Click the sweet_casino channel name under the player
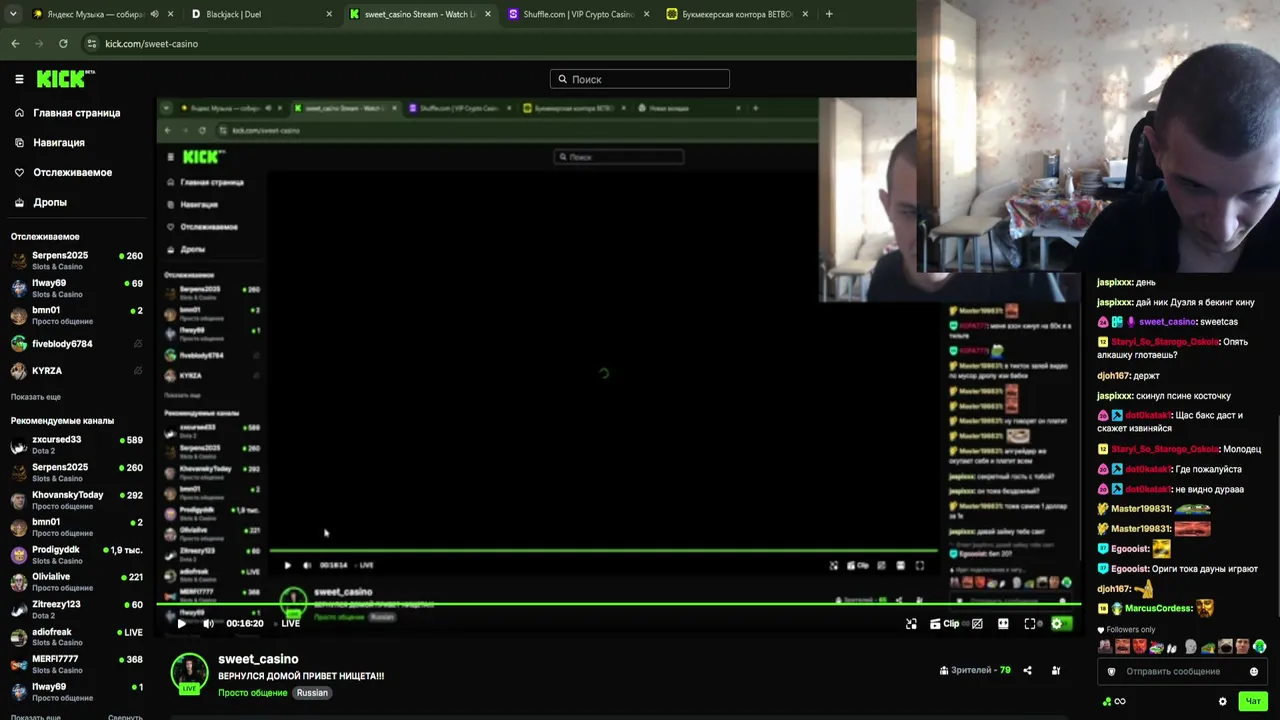This screenshot has width=1280, height=720. point(258,660)
